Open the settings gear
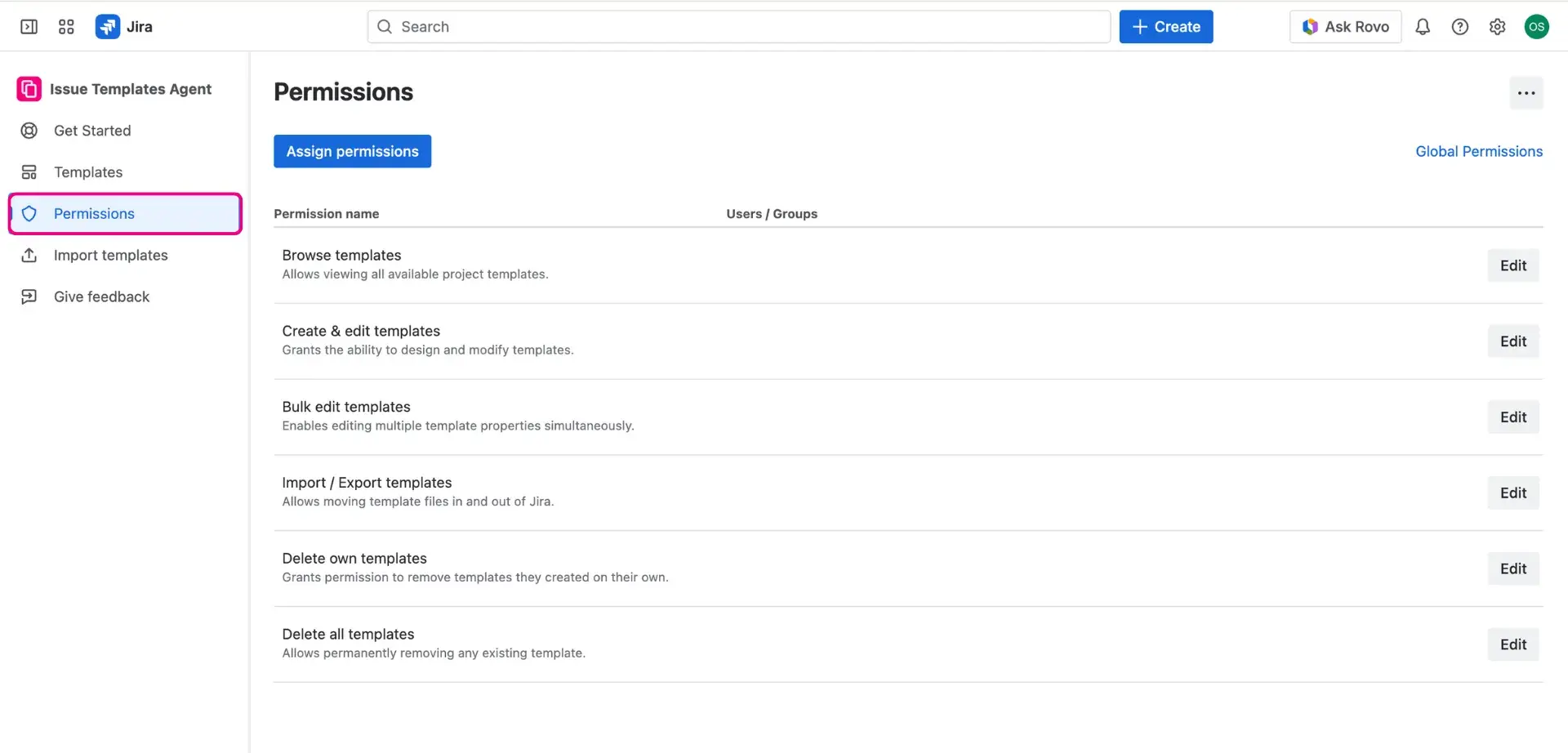 (x=1497, y=26)
